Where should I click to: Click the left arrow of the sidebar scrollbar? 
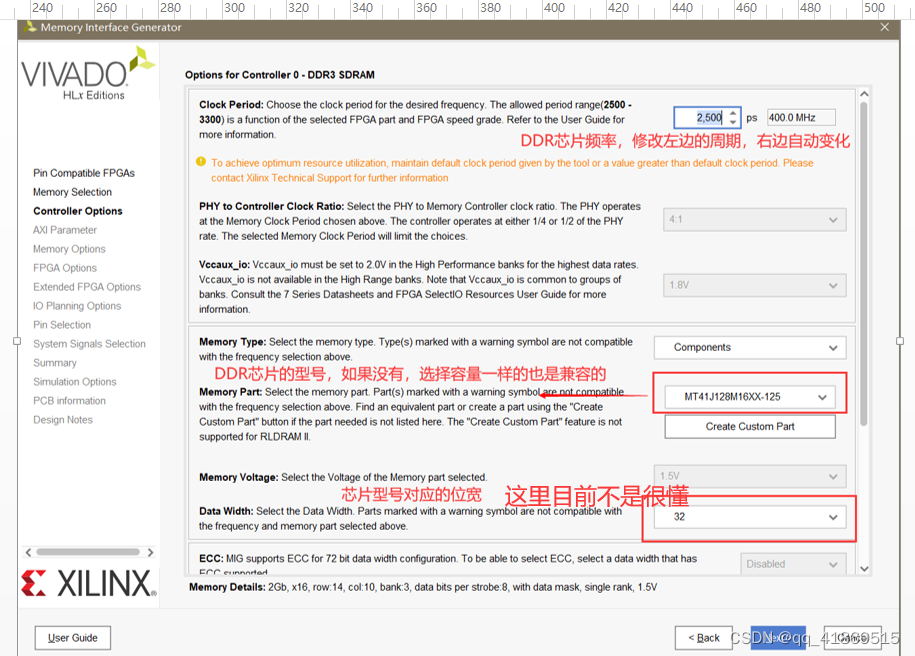click(28, 551)
